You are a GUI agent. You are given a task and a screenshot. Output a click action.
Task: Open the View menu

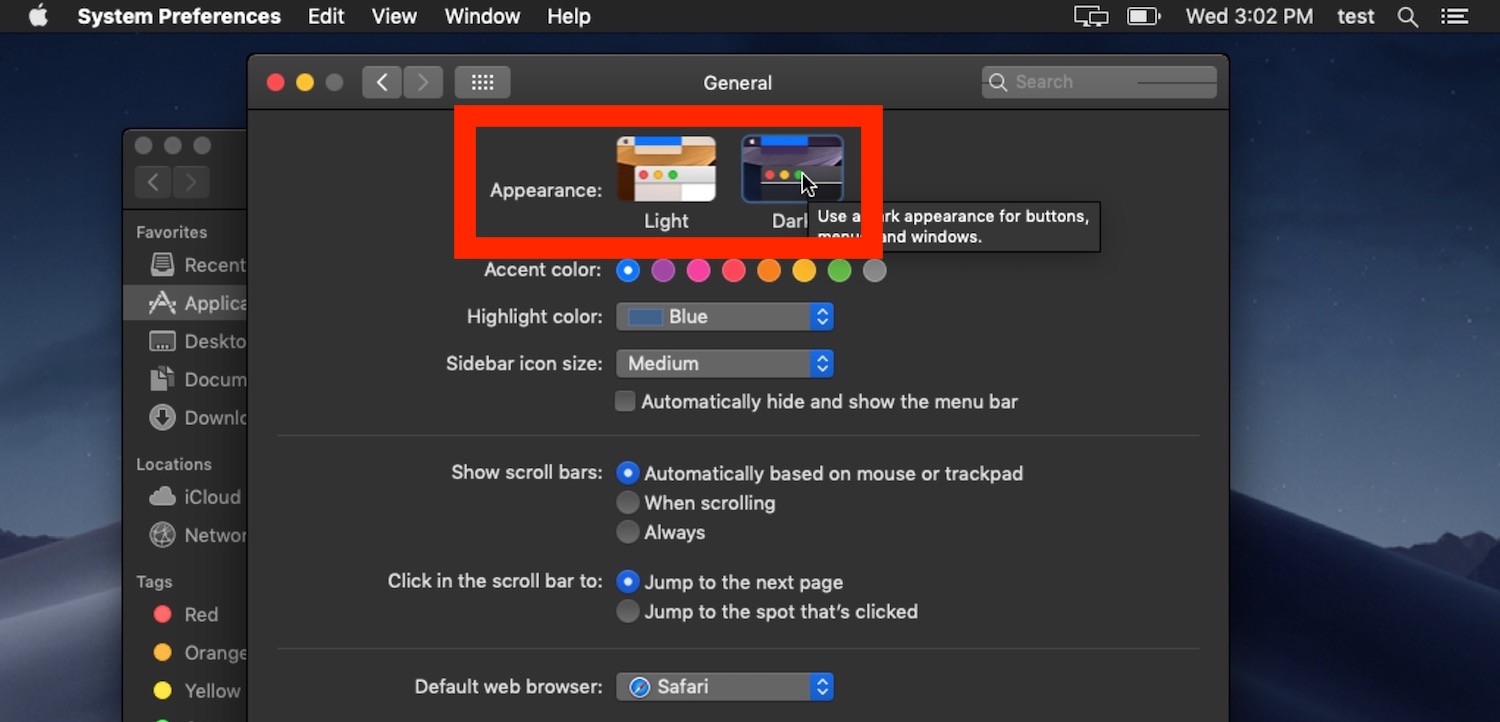(394, 17)
